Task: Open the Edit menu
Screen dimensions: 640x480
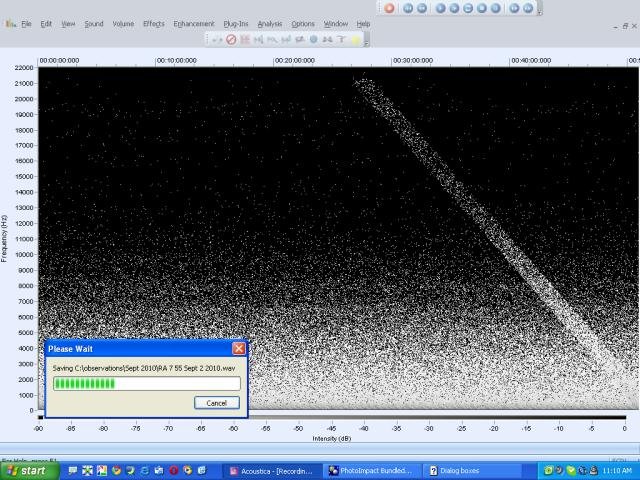Action: coord(46,24)
